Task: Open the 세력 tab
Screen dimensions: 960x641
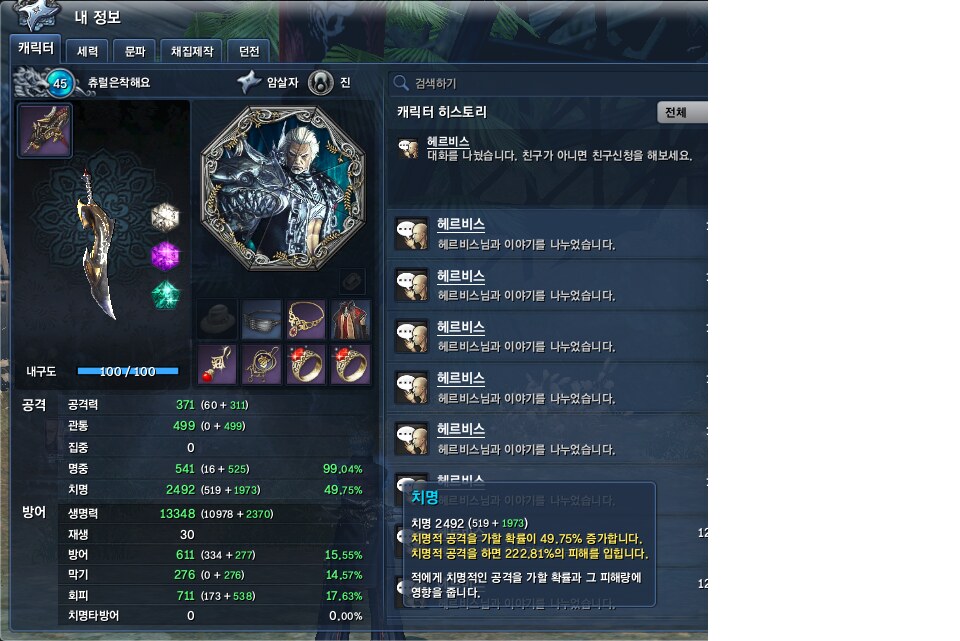Action: [x=87, y=51]
